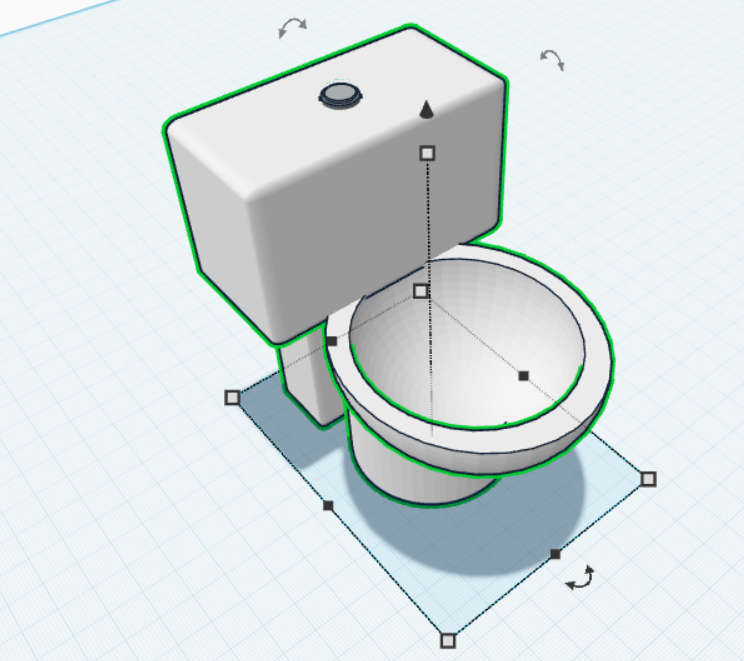Click the rotation arrow above the tank's left side
This screenshot has height=661, width=744.
[292, 27]
